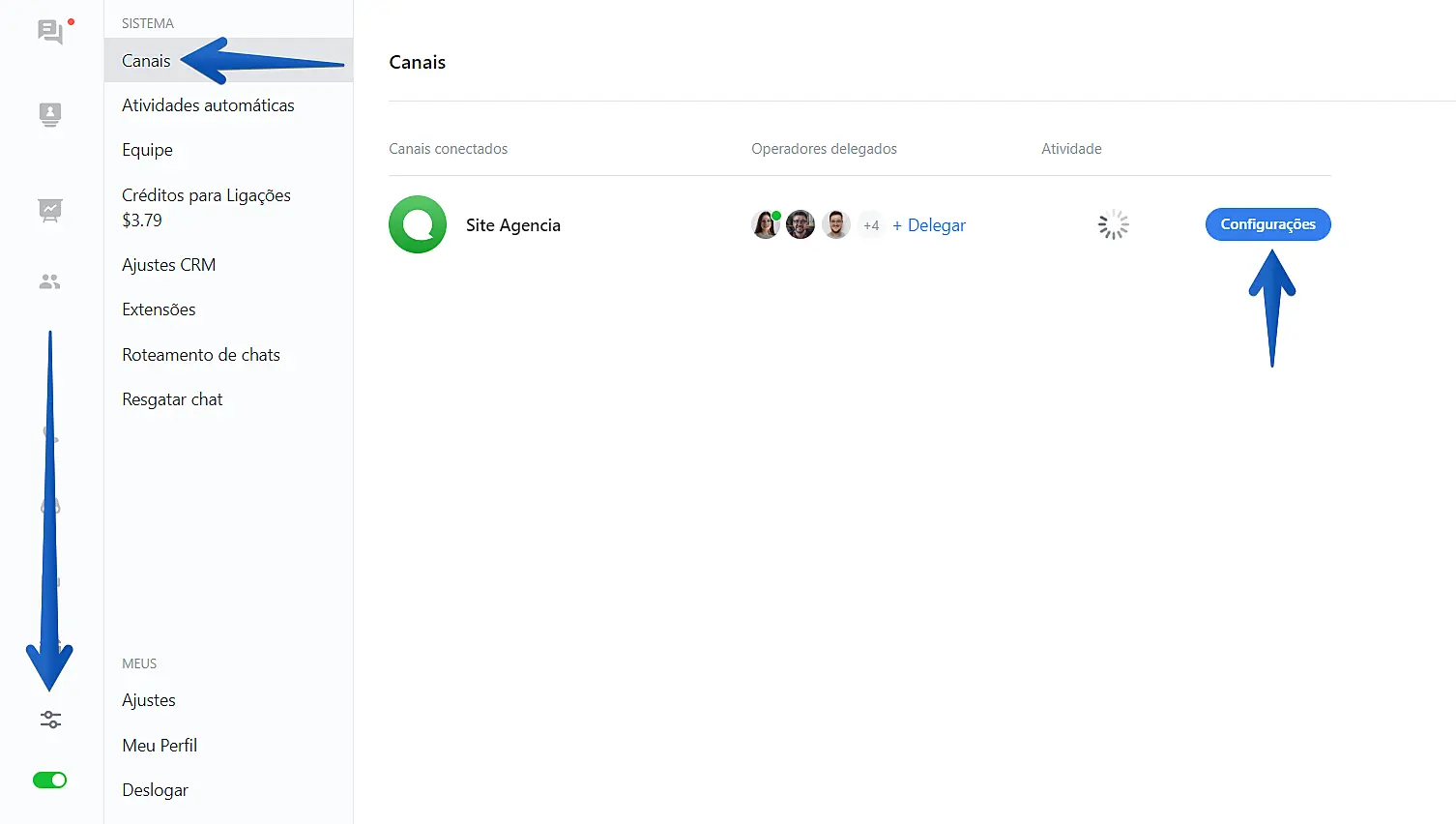The height and width of the screenshot is (824, 1456).
Task: Click the + Delegar link
Action: [929, 225]
